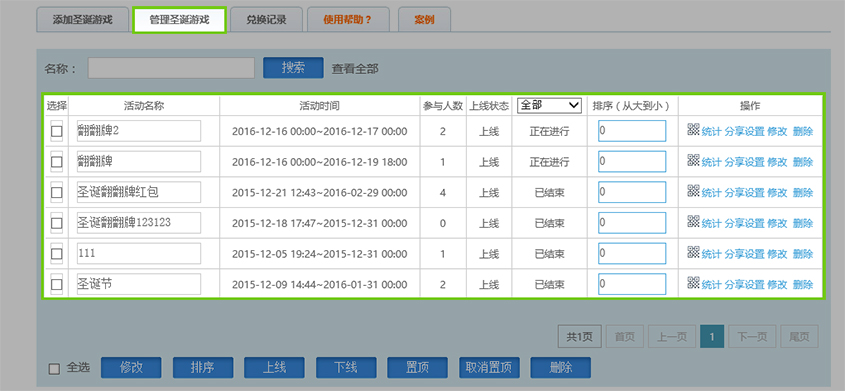Viewport: 845px width, 391px height.
Task: Open 分享设置 for the 翻翻牌2 row
Action: (744, 131)
